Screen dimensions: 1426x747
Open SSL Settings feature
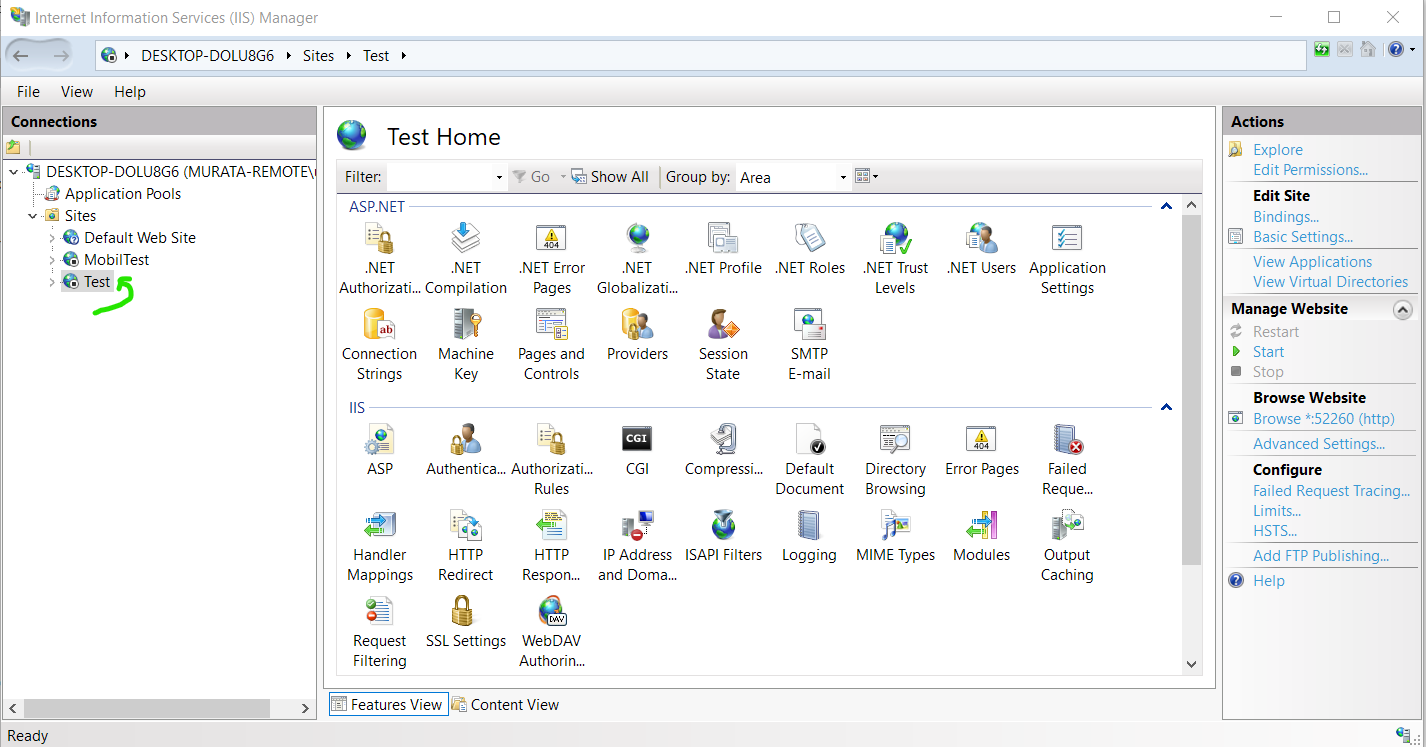click(466, 622)
